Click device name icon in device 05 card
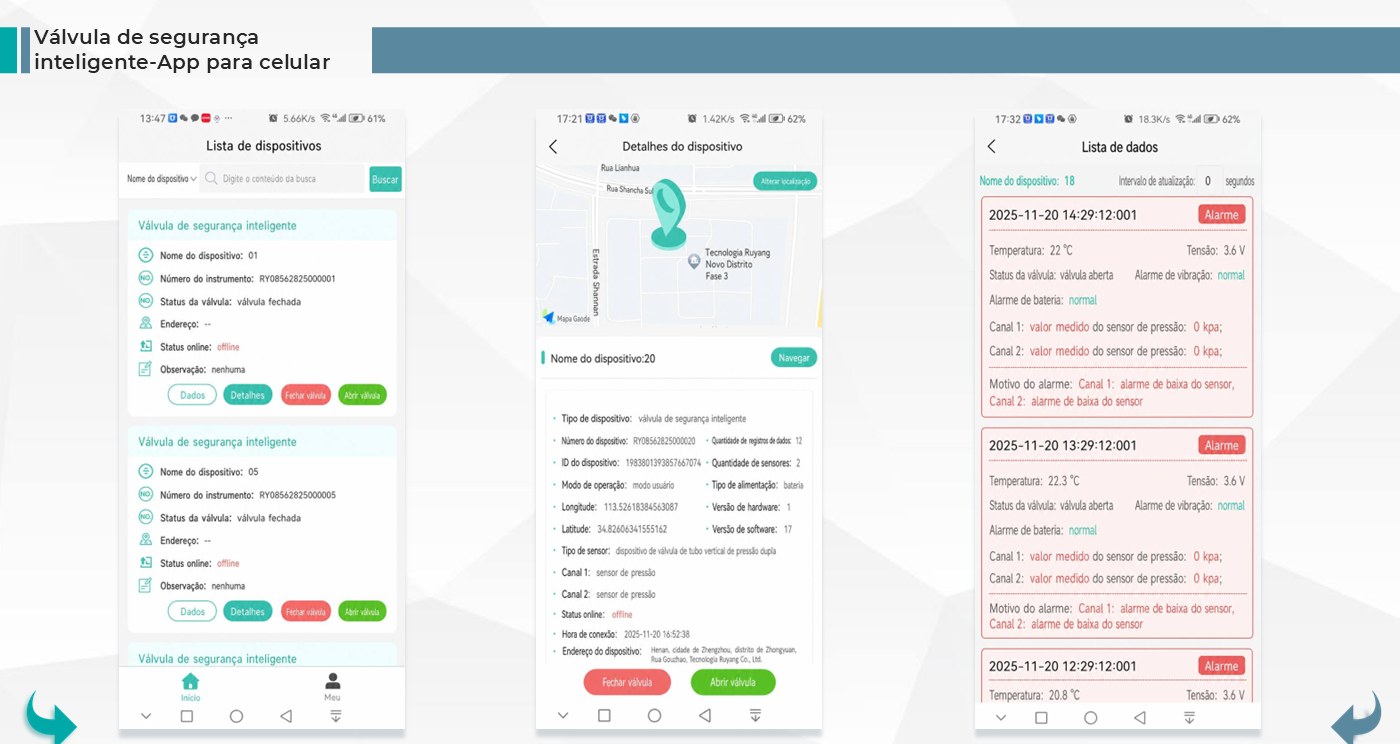Viewport: 1400px width, 744px height. [145, 471]
